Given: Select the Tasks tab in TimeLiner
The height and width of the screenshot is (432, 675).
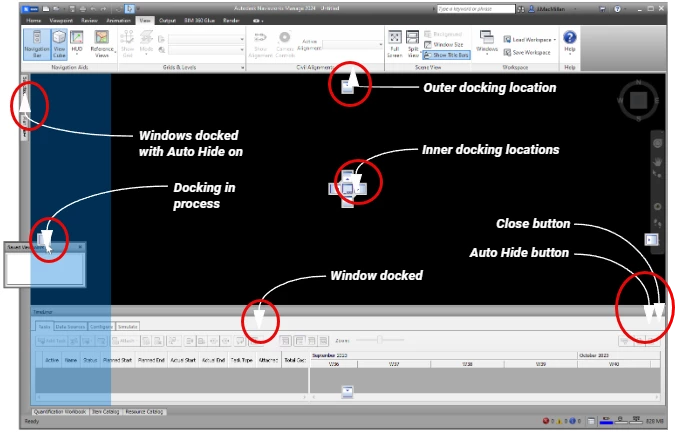Looking at the screenshot, I should pos(44,327).
